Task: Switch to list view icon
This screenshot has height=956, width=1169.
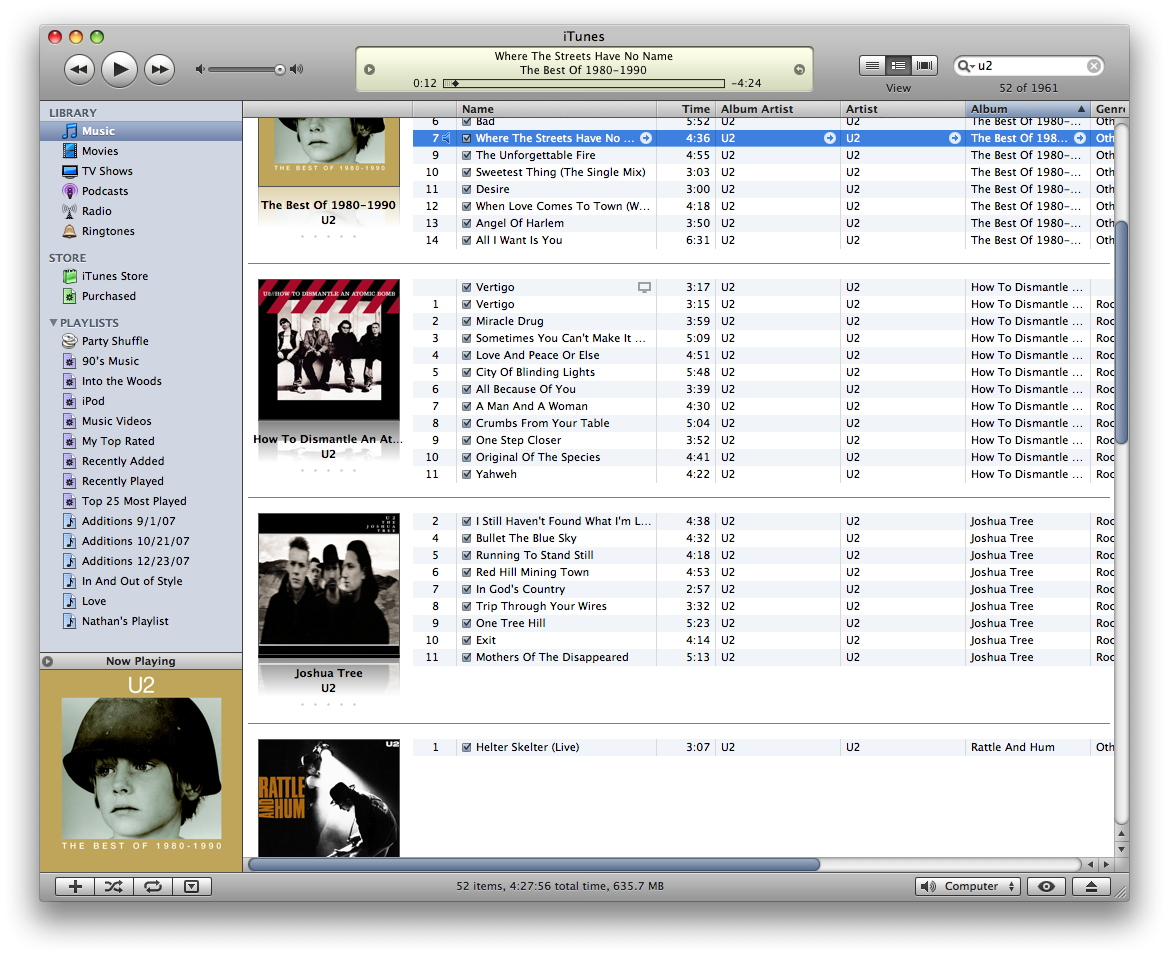Action: click(x=872, y=66)
